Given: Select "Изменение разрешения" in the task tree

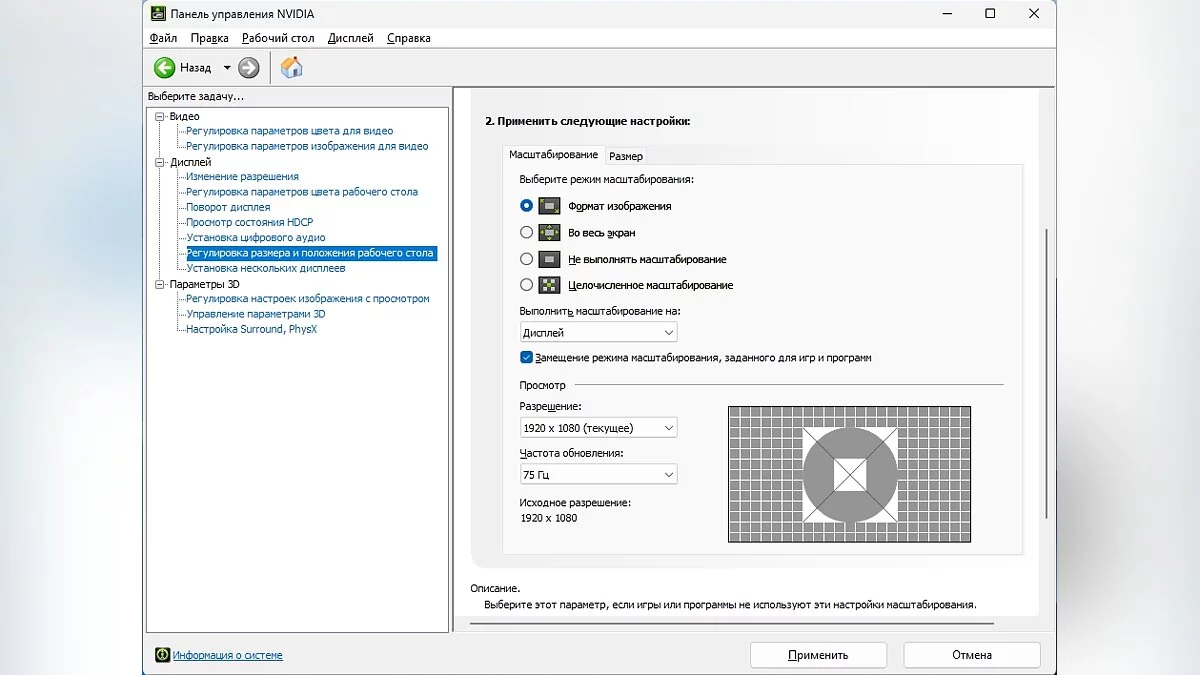Looking at the screenshot, I should [242, 177].
